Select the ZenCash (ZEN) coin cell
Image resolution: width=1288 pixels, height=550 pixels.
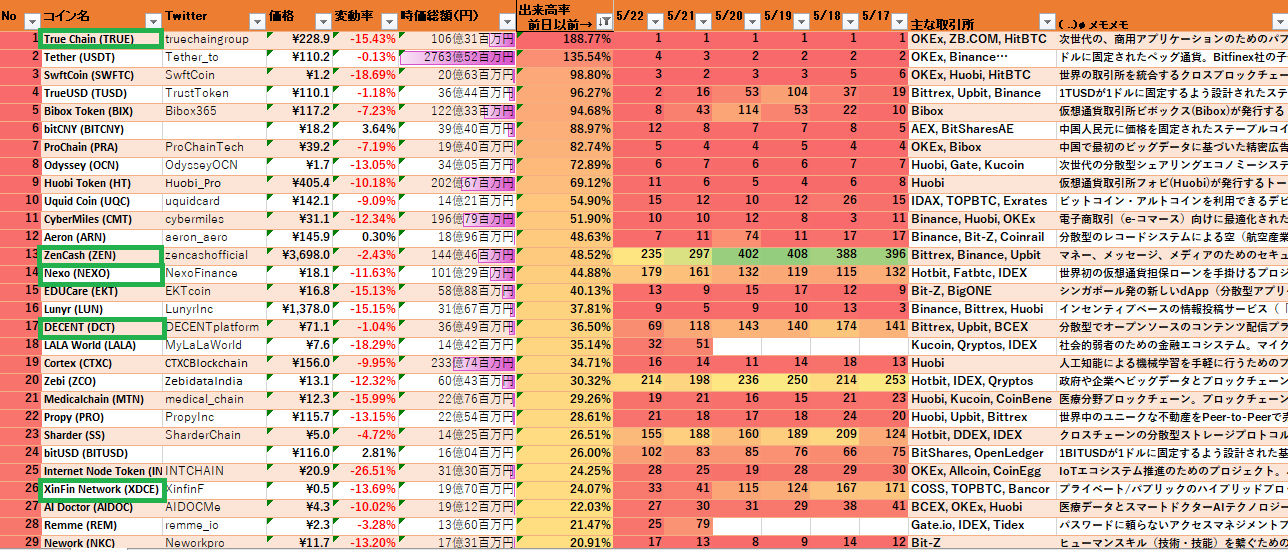(x=100, y=255)
